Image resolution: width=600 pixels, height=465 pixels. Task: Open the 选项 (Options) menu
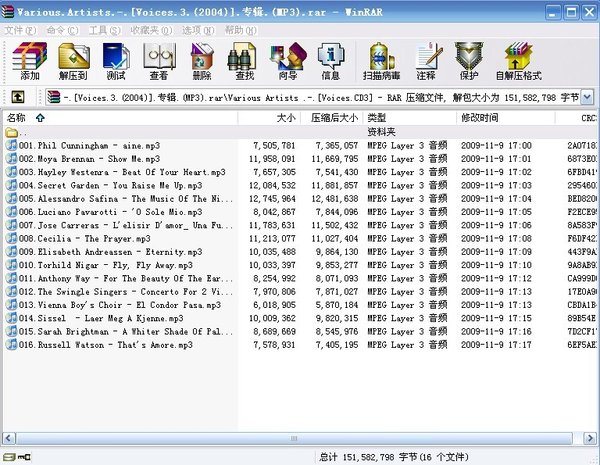pyautogui.click(x=198, y=30)
